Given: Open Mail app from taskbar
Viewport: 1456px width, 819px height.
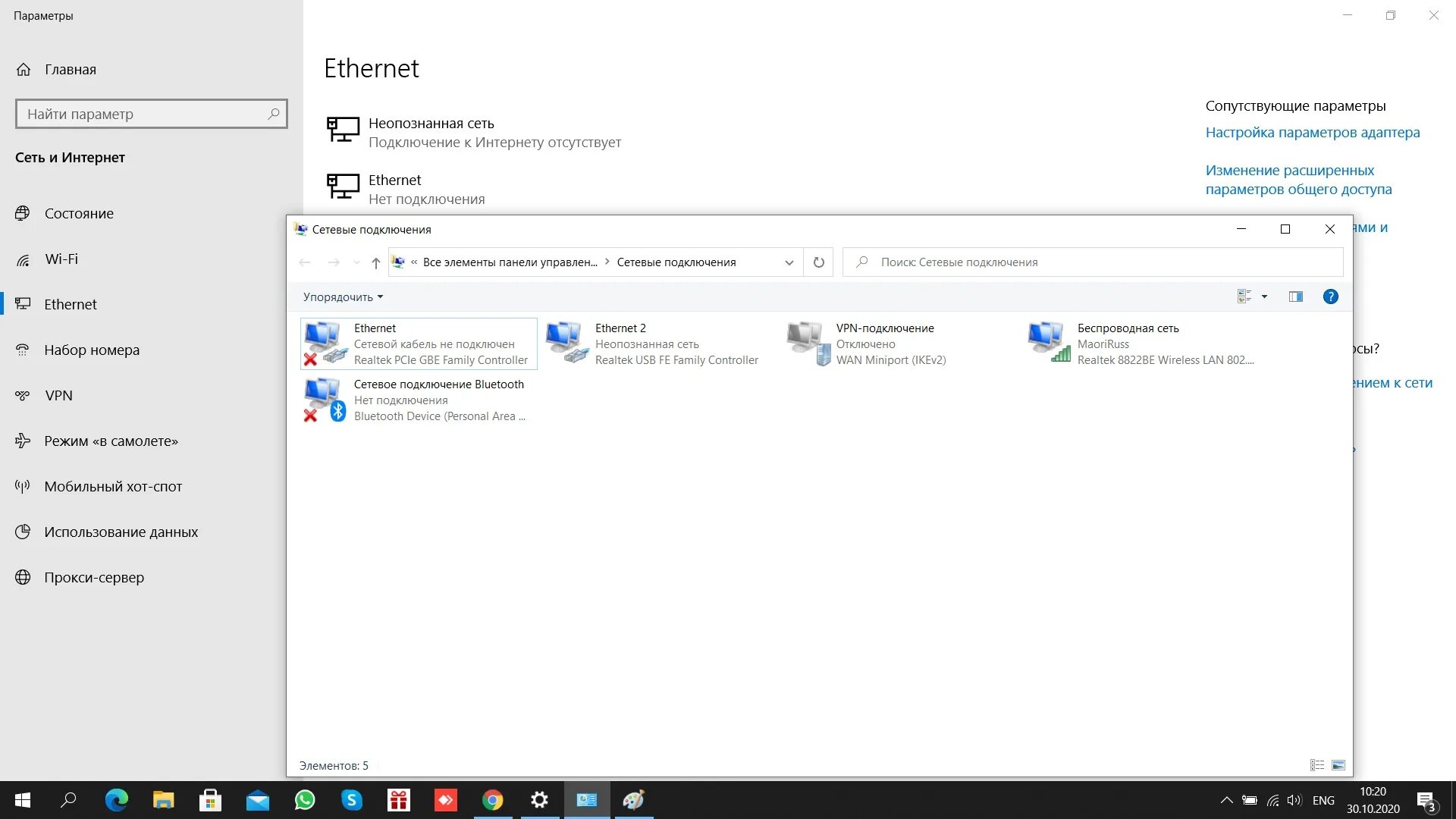Looking at the screenshot, I should (x=257, y=800).
